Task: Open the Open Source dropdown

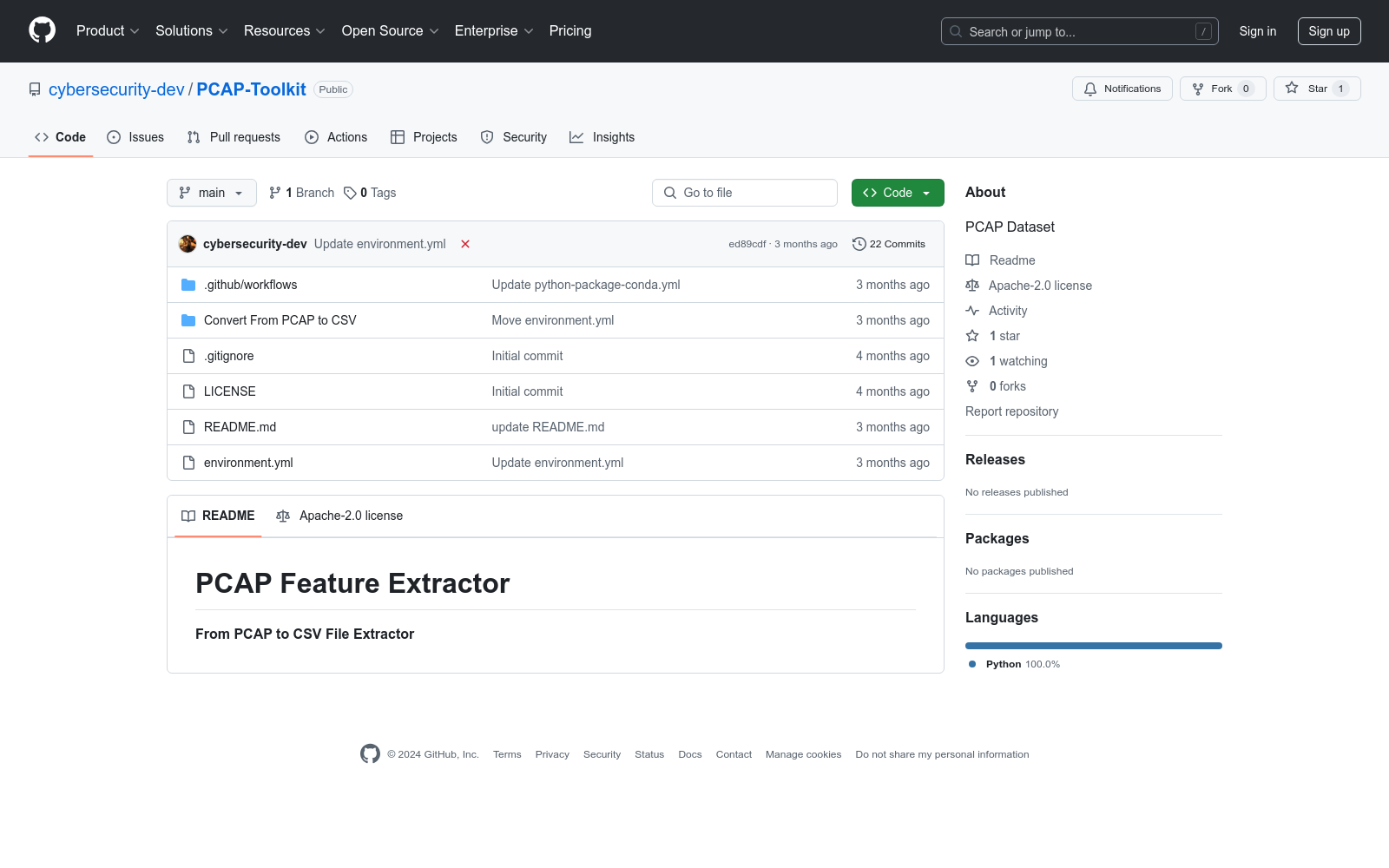Action: pyautogui.click(x=391, y=30)
